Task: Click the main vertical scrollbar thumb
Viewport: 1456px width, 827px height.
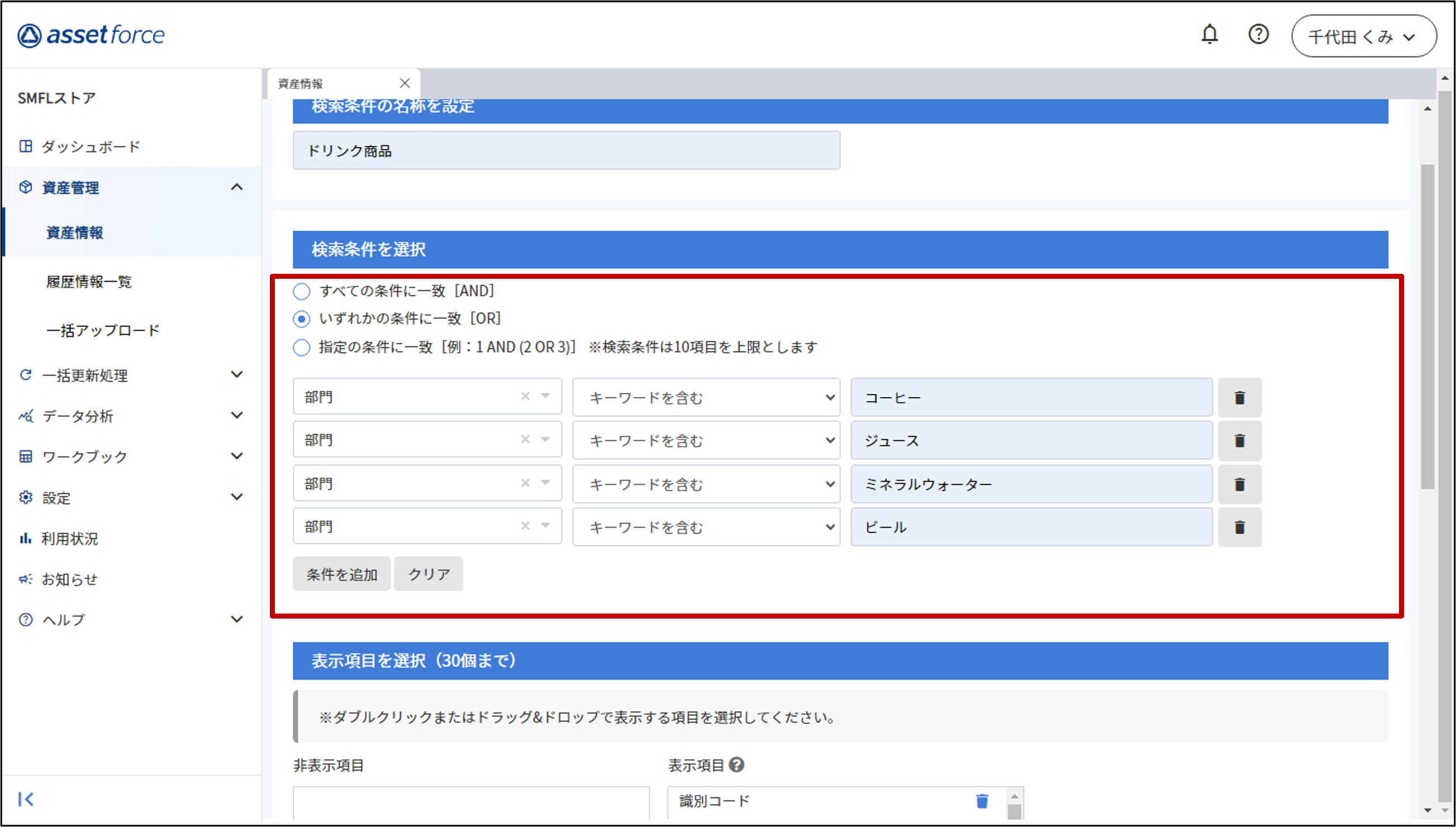Action: 1427,326
